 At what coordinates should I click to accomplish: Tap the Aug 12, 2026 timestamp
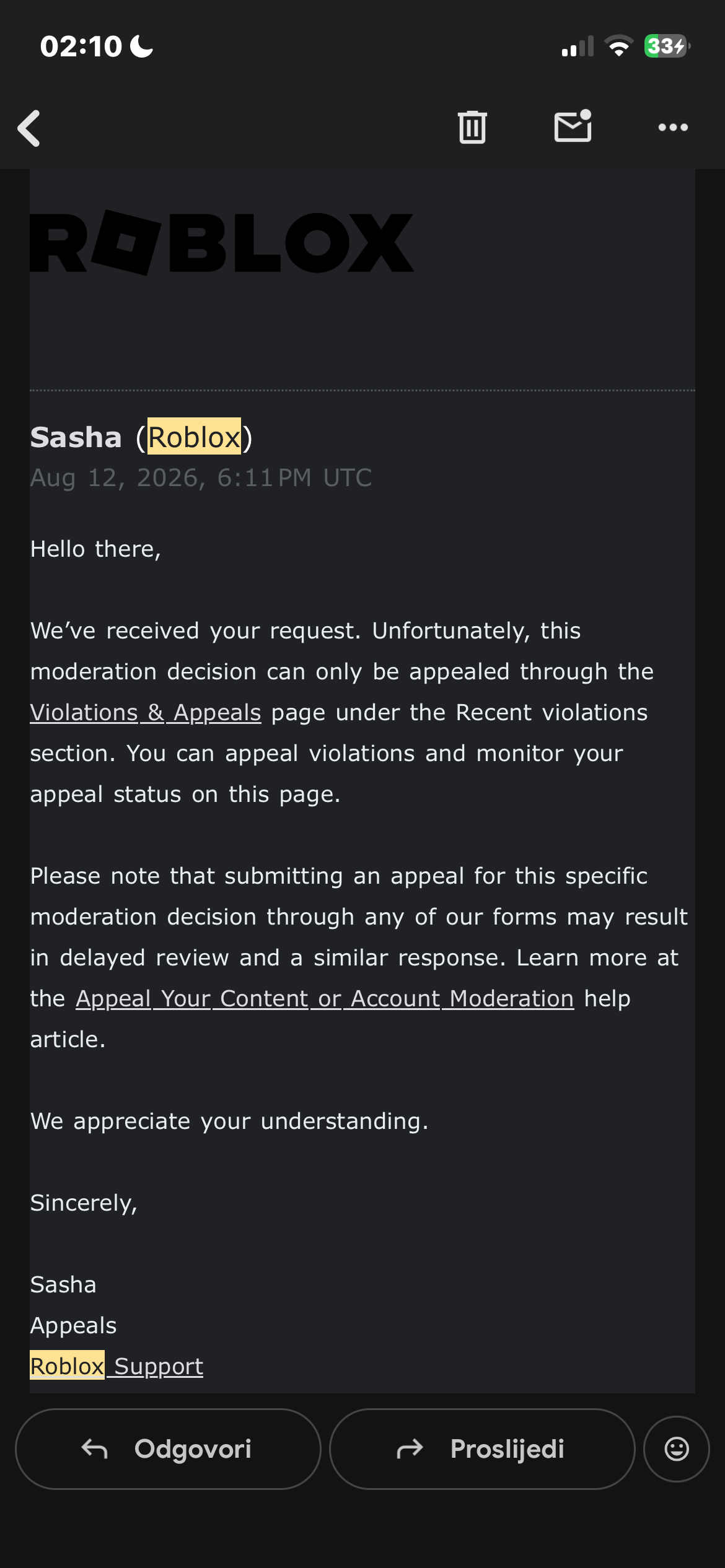201,477
